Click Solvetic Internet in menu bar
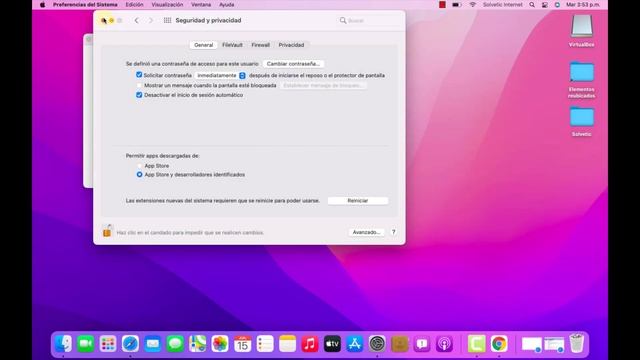The height and width of the screenshot is (360, 640). [502, 5]
